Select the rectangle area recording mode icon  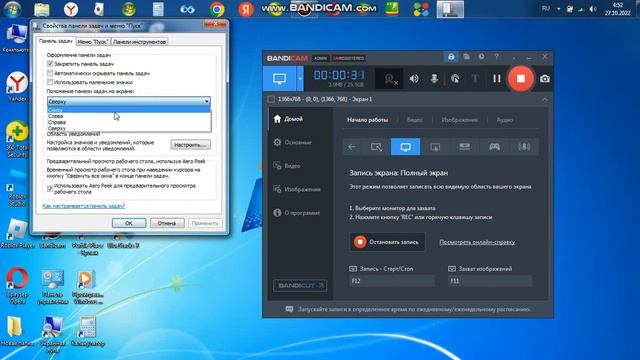[376, 147]
